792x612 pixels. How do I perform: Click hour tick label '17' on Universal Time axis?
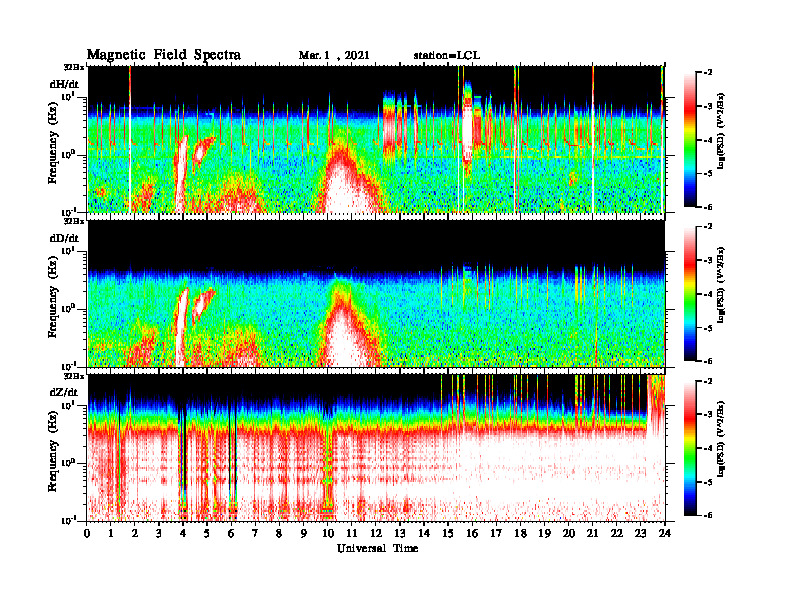tap(496, 533)
